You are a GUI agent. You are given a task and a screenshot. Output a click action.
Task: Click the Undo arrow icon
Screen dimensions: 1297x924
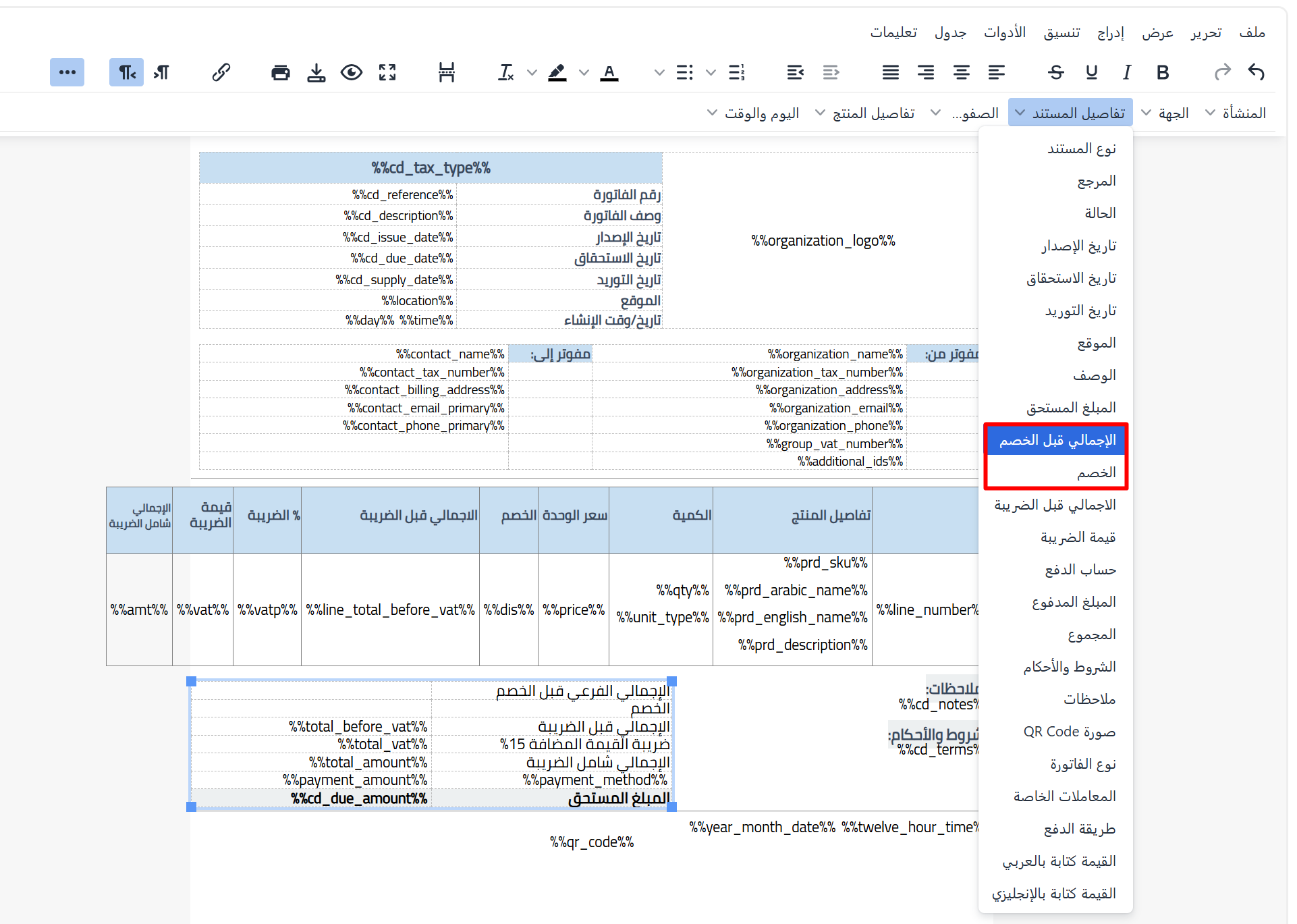[x=1256, y=72]
